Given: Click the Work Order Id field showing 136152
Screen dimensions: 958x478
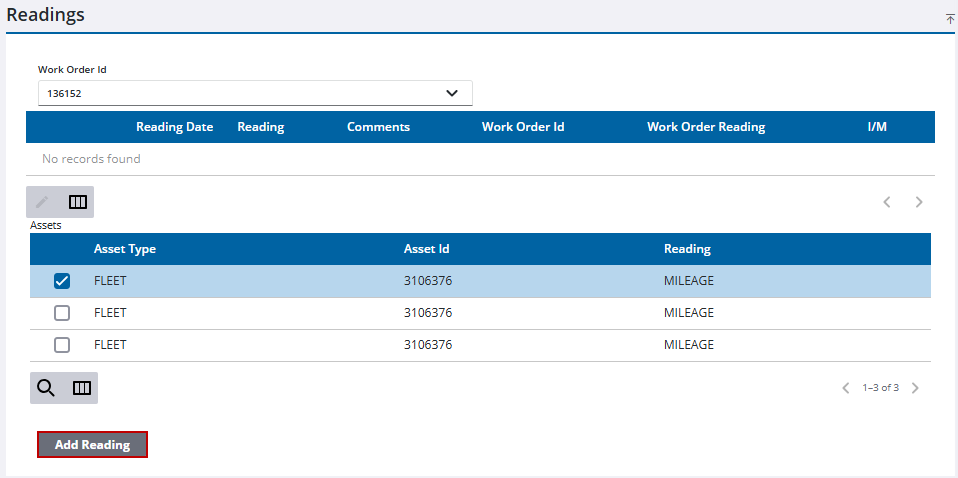Looking at the screenshot, I should (255, 94).
